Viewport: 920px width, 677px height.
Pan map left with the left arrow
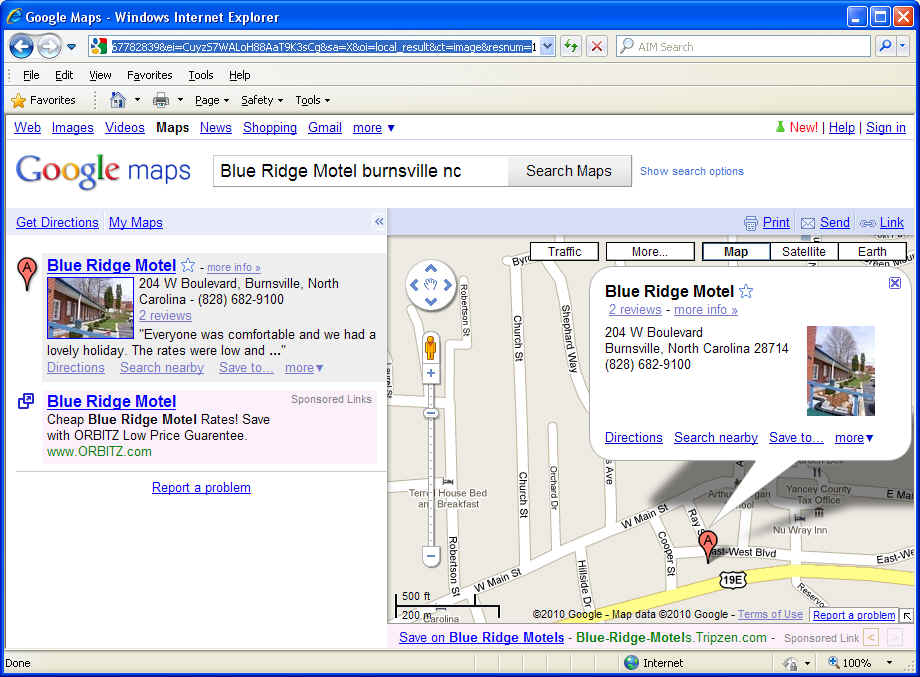pyautogui.click(x=414, y=285)
